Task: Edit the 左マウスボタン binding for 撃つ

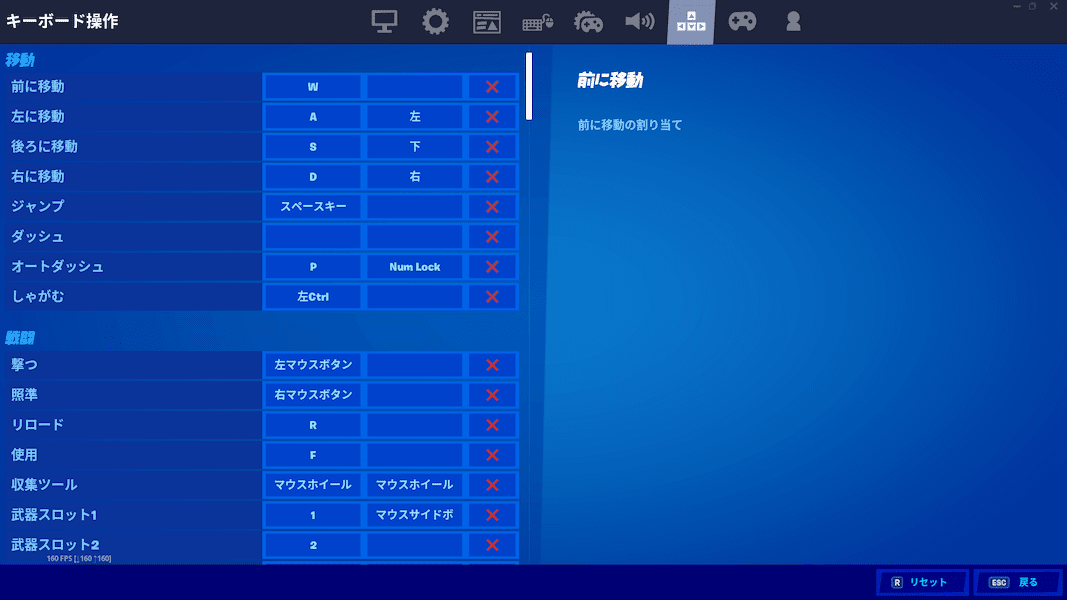Action: click(x=313, y=365)
